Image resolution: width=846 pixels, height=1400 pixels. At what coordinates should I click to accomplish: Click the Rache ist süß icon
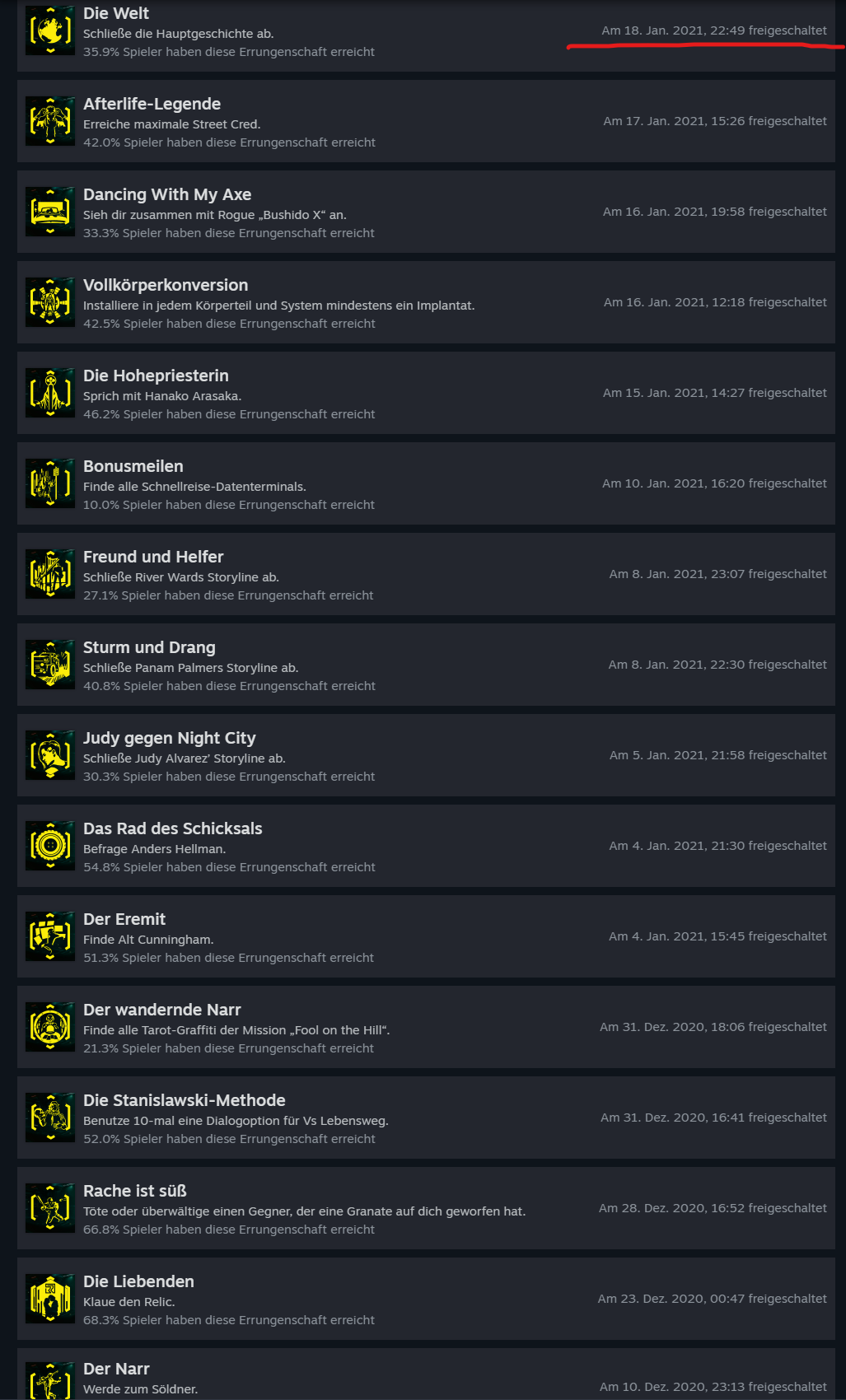click(50, 1208)
